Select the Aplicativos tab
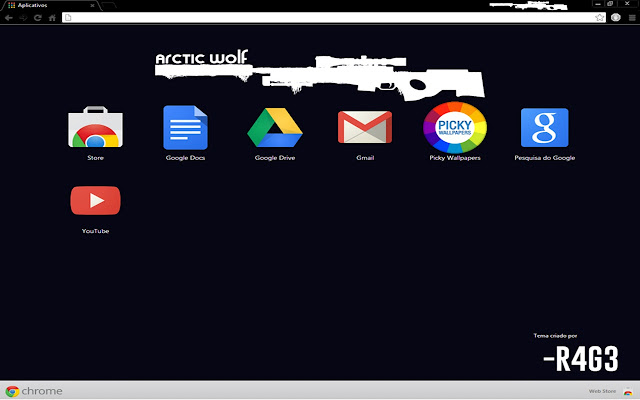640x400 pixels. click(x=40, y=5)
